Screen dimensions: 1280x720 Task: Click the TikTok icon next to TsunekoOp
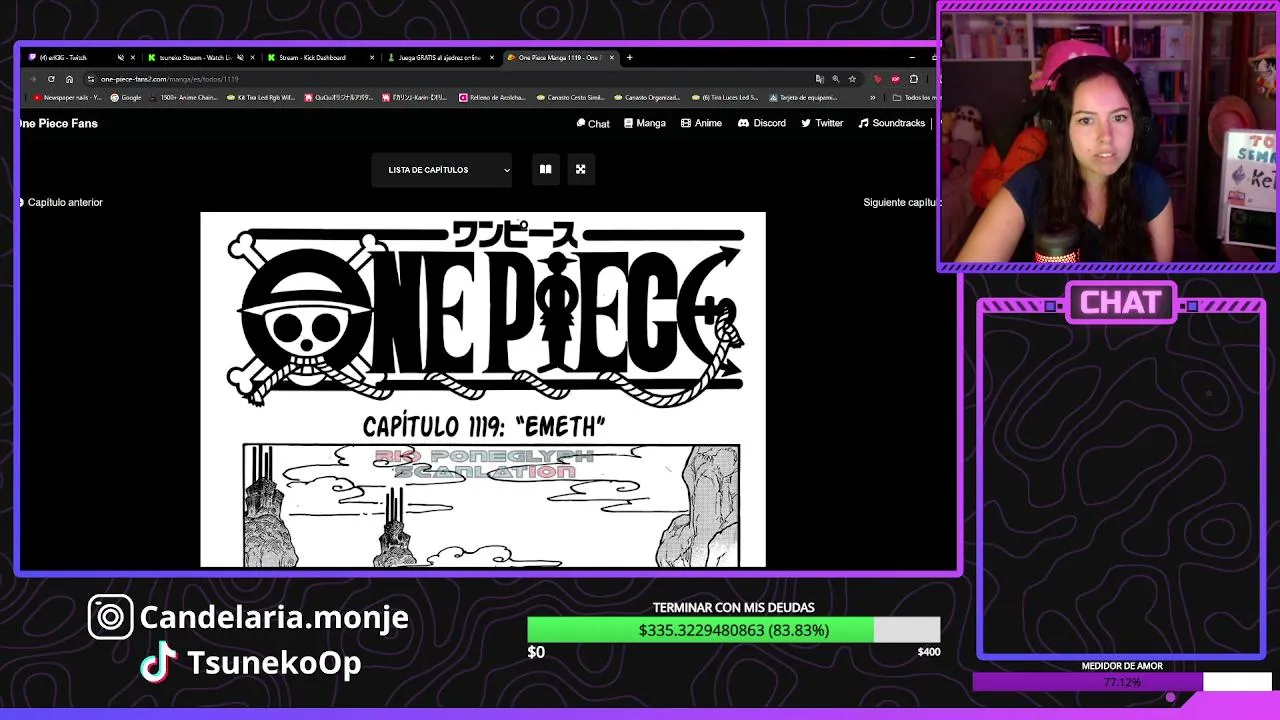click(158, 662)
